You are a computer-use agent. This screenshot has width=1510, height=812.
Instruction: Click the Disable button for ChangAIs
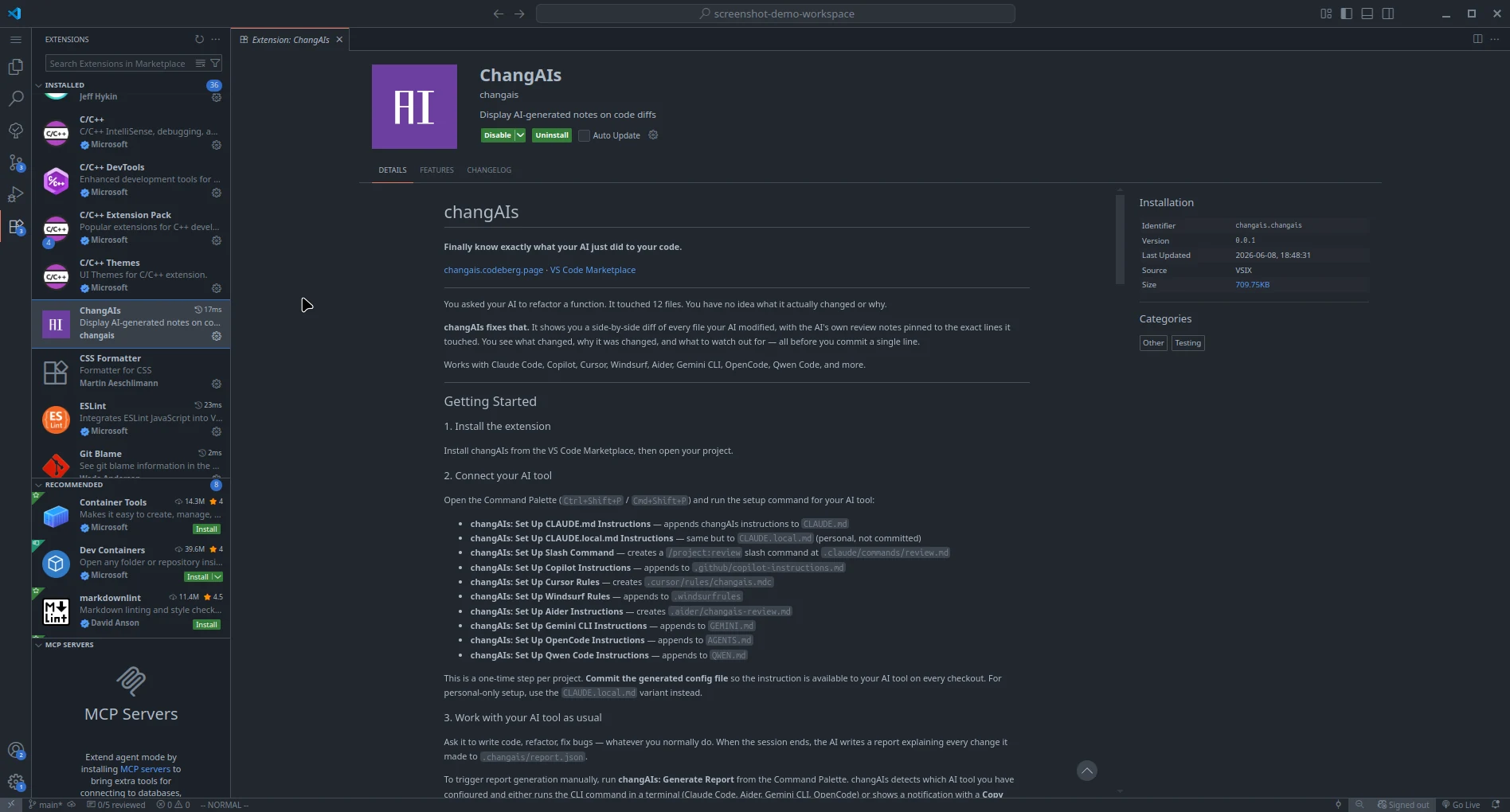click(x=498, y=135)
